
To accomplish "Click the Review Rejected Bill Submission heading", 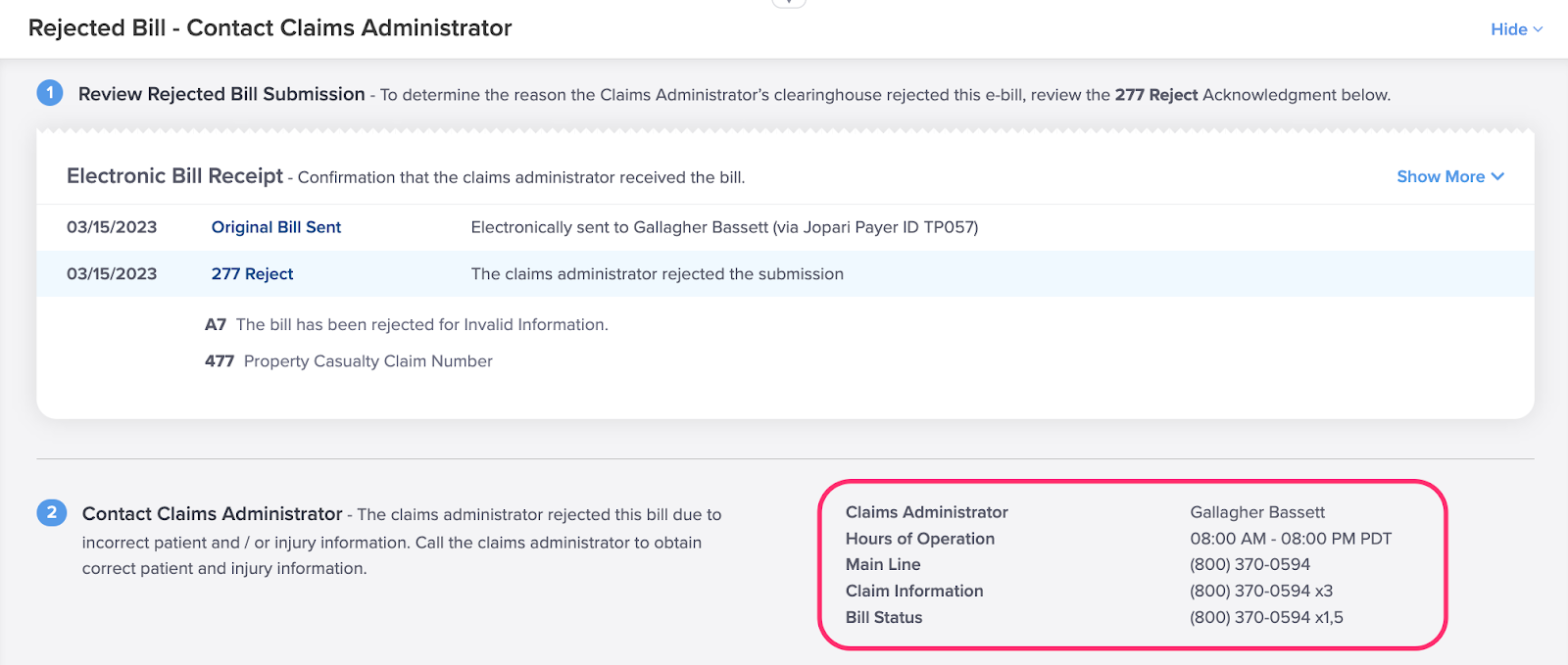I will click(221, 94).
